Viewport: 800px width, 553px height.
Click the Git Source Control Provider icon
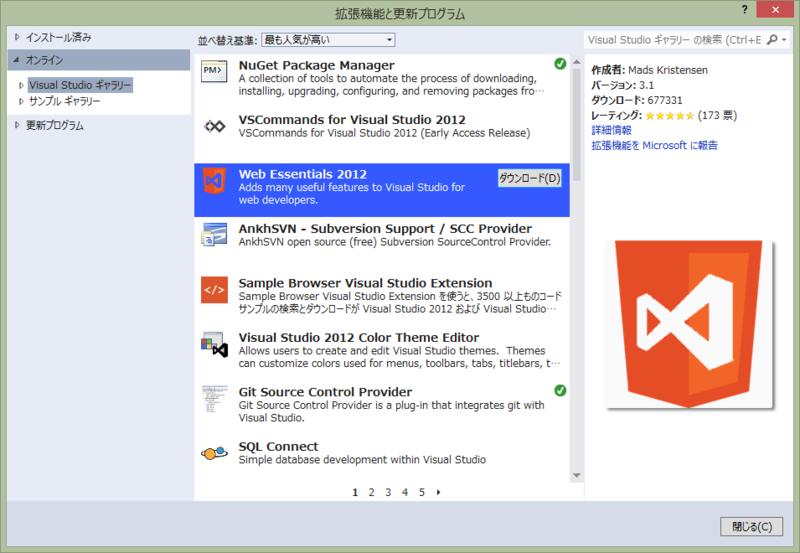click(214, 399)
